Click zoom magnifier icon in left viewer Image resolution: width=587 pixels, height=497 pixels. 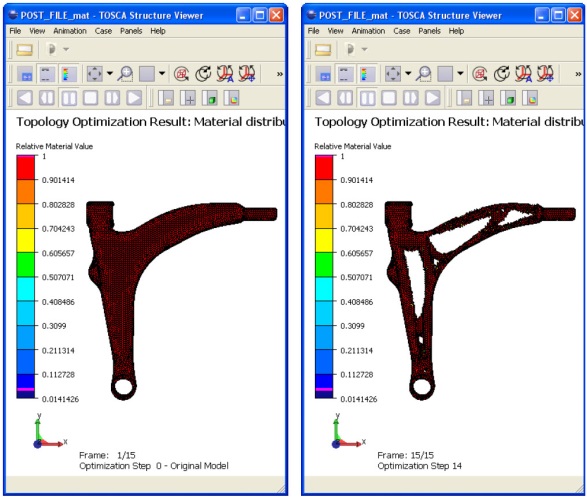(125, 74)
